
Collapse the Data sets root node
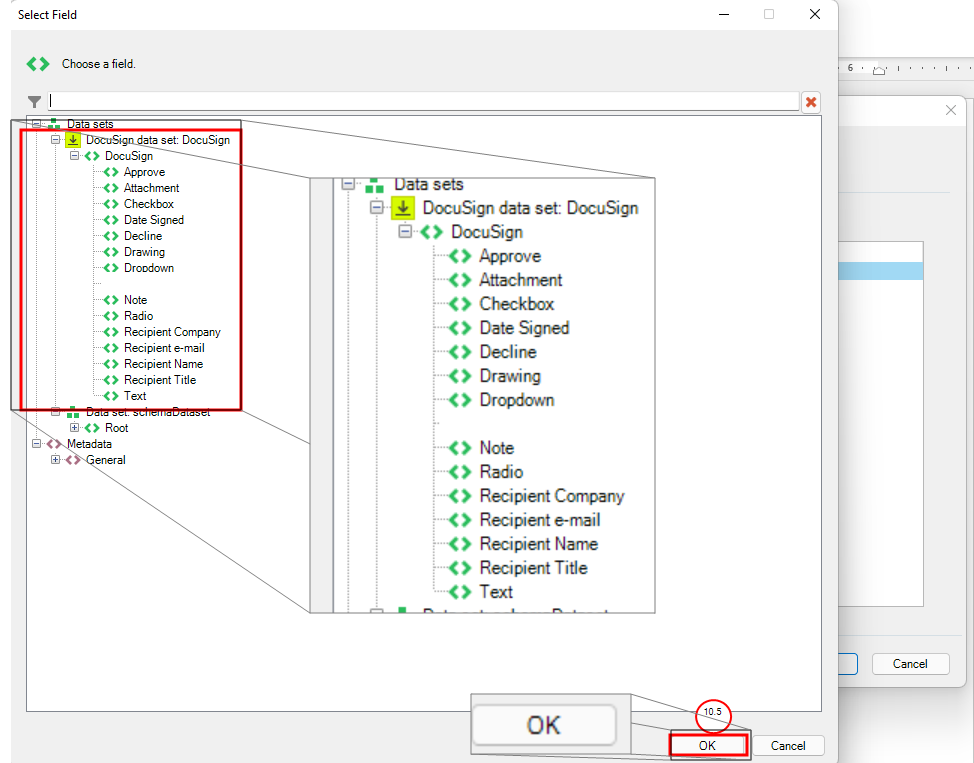tap(37, 124)
